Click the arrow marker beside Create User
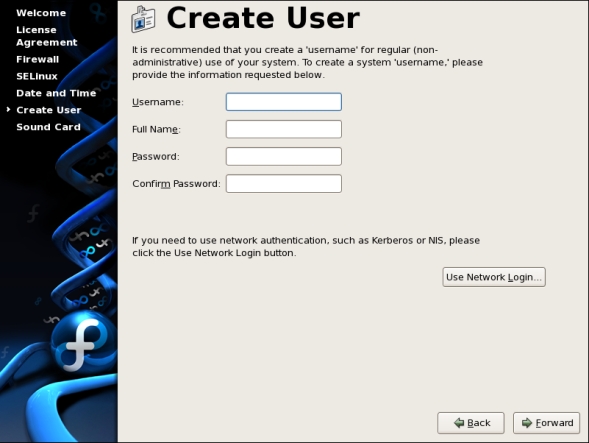 pyautogui.click(x=8, y=109)
